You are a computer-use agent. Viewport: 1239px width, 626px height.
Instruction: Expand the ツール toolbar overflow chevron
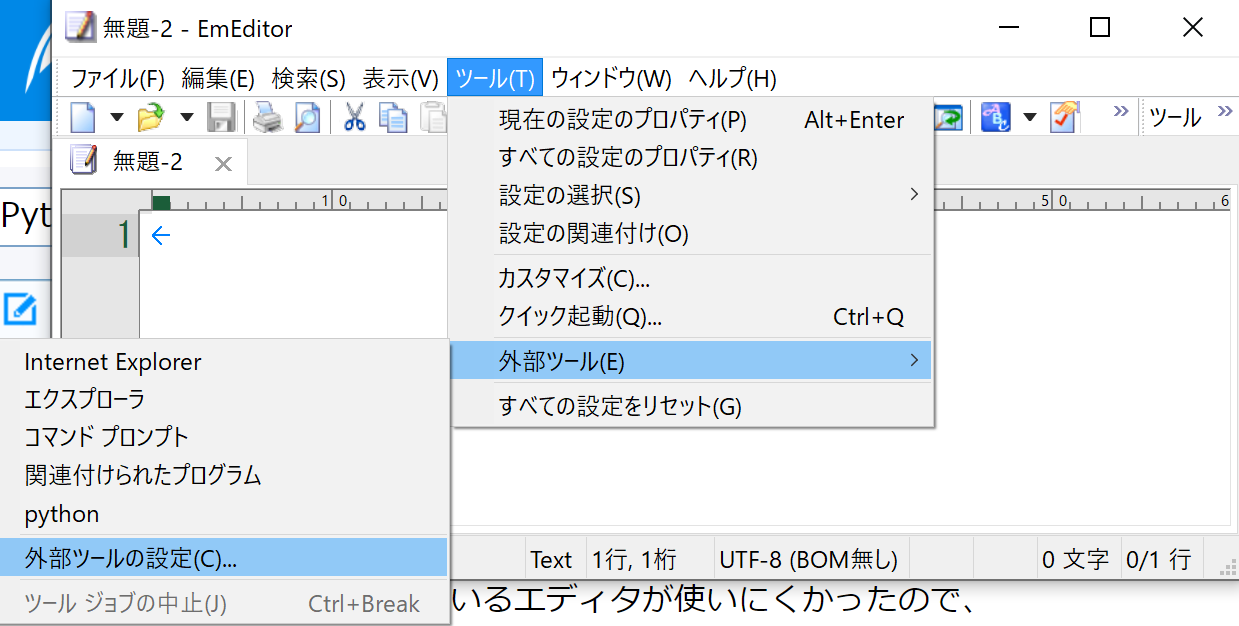click(x=1225, y=111)
